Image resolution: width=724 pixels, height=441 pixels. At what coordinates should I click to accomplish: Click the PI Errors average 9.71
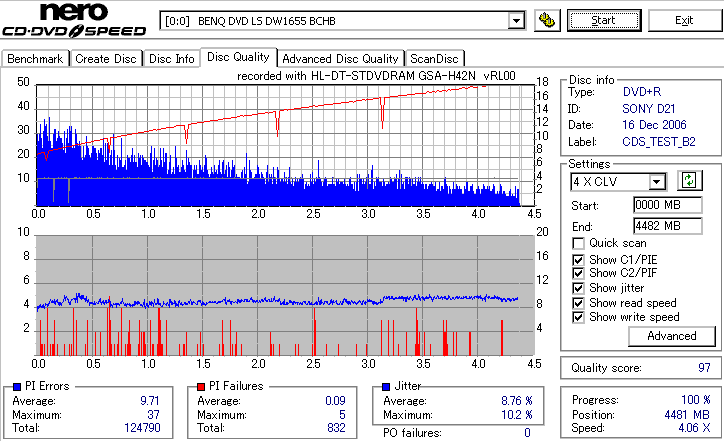tap(150, 401)
